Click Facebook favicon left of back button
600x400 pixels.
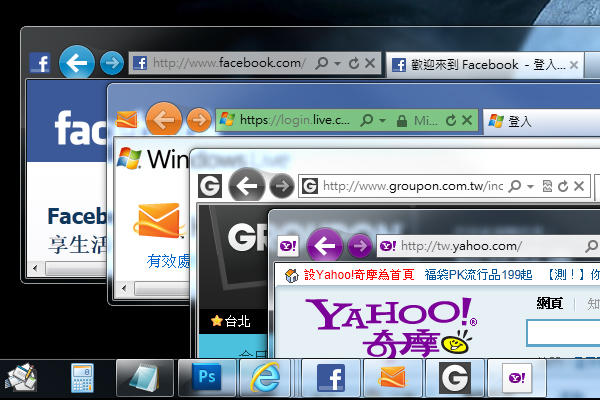40,63
